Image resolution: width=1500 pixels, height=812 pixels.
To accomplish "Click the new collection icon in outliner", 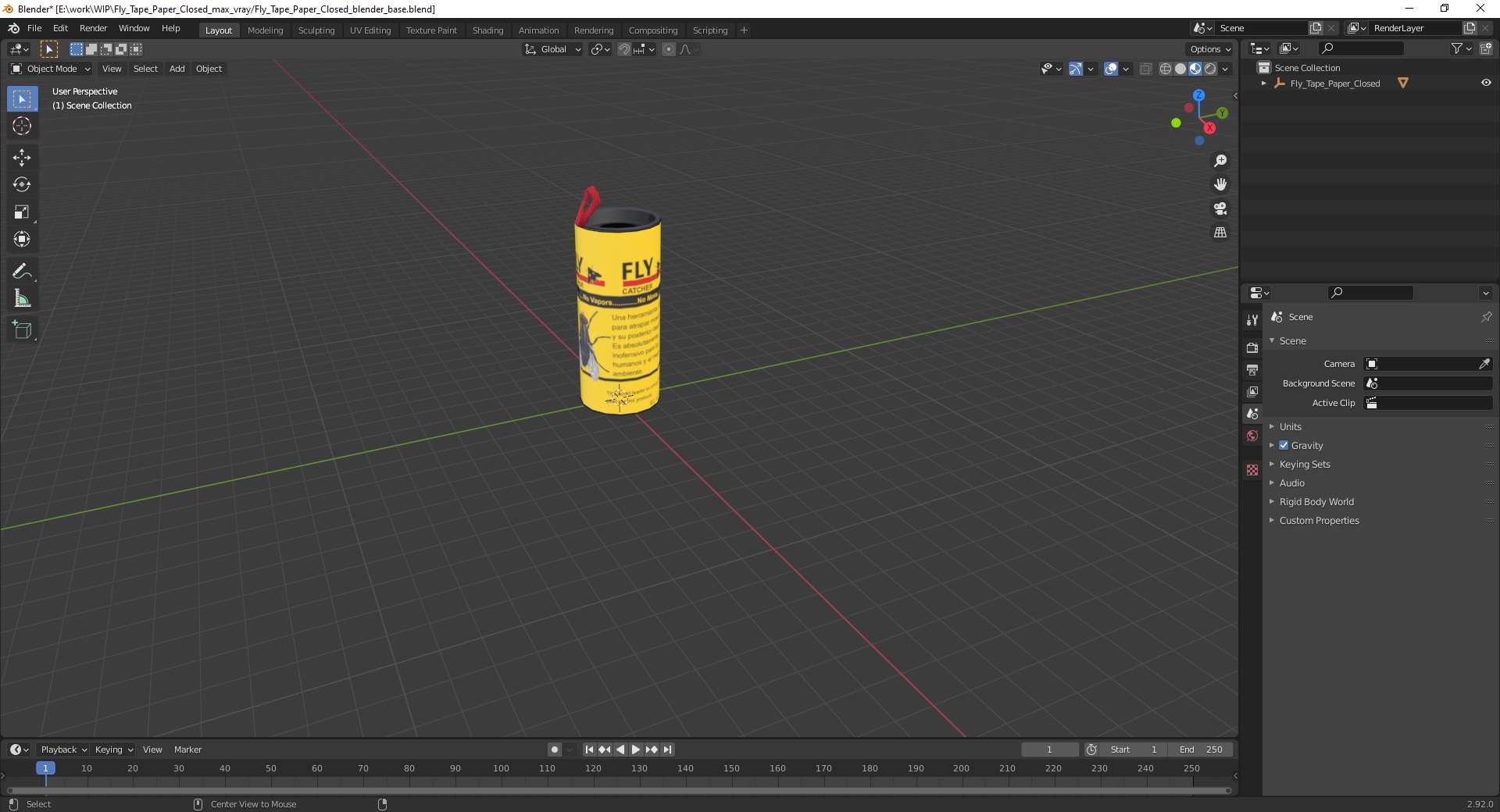I will (1486, 48).
